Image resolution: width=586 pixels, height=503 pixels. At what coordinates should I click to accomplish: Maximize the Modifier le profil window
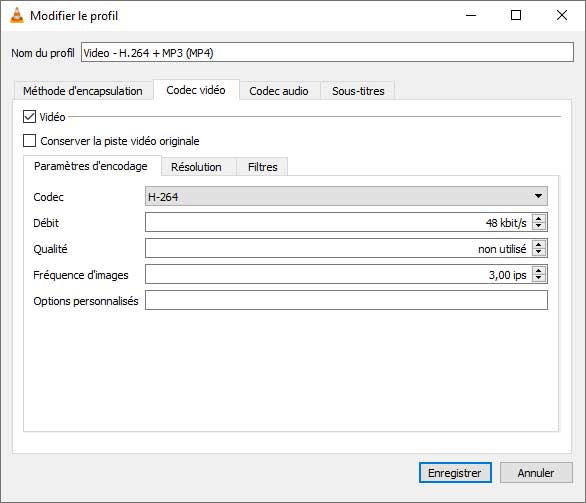(516, 15)
